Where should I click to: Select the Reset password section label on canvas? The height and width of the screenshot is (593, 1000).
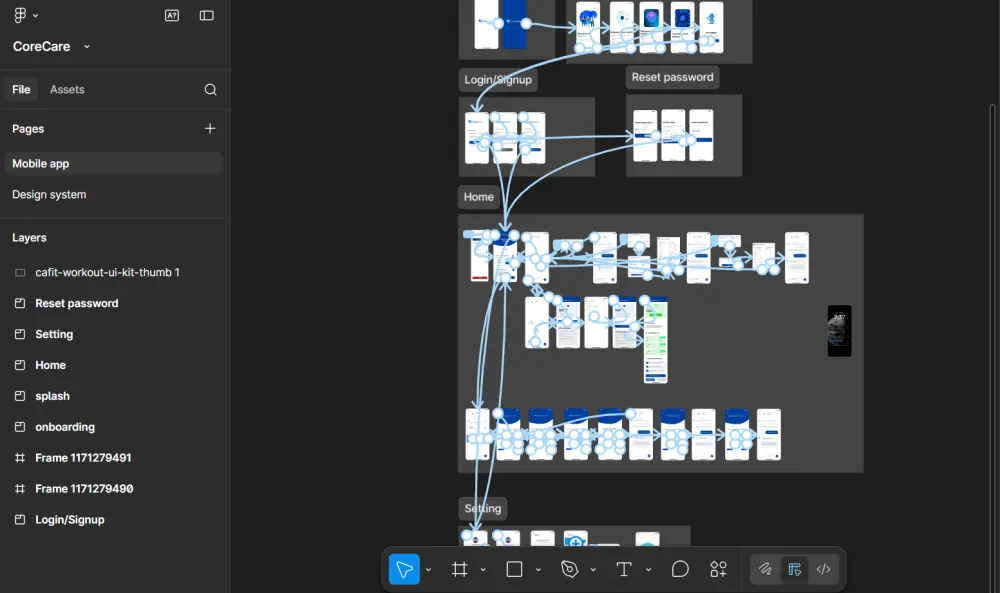coord(673,77)
